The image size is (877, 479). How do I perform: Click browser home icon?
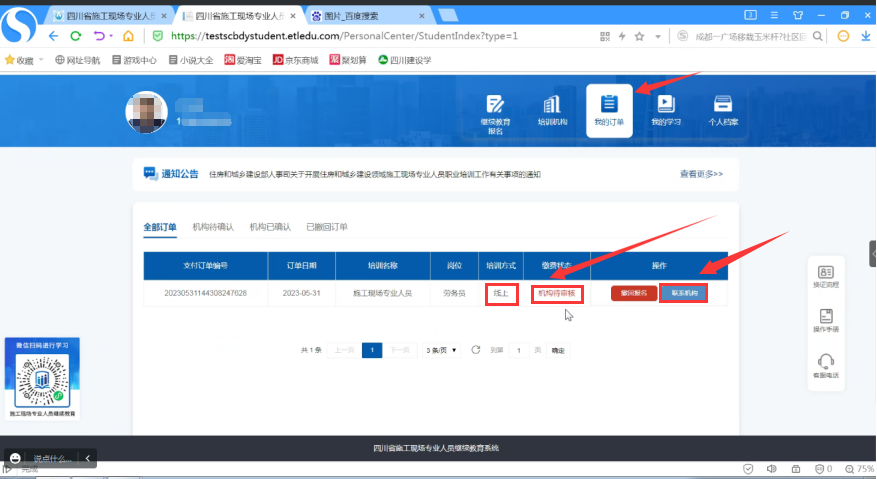pos(128,36)
